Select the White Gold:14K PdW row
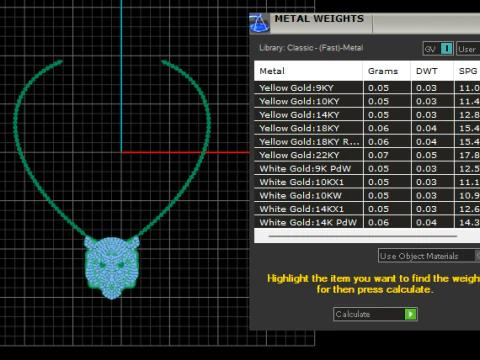 coord(367,222)
